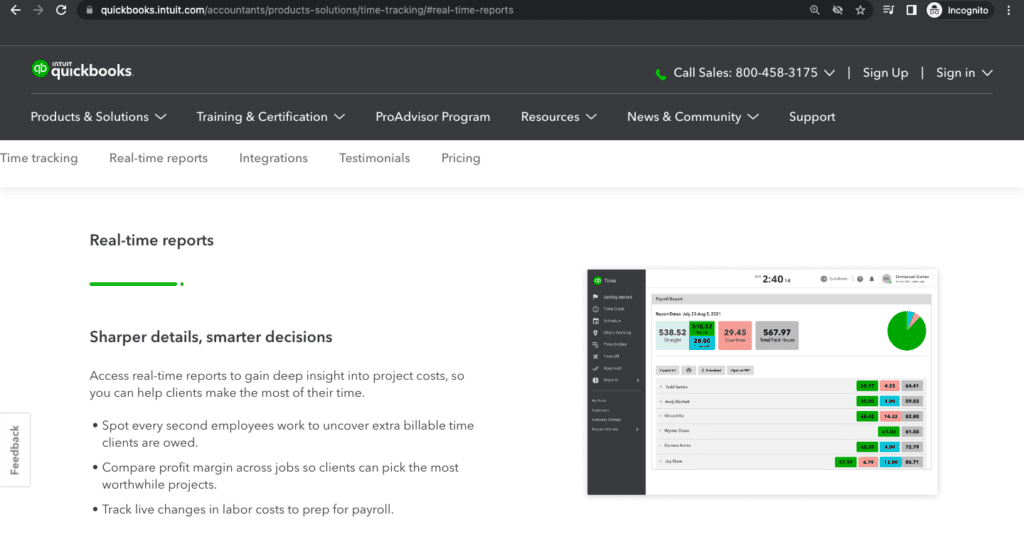Viewport: 1024px width, 559px height.
Task: Open the Support link in the navigation
Action: (812, 117)
